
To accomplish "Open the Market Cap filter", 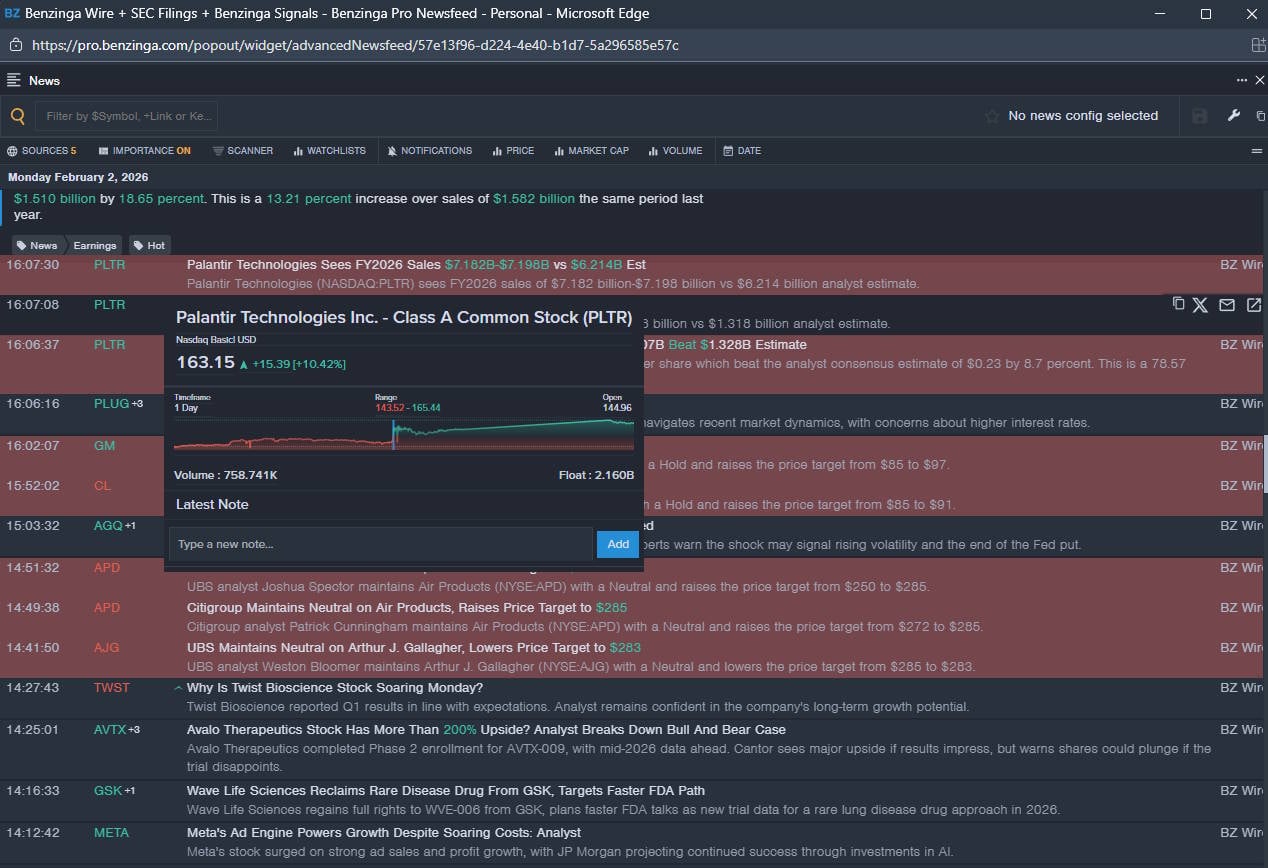I will coord(591,151).
